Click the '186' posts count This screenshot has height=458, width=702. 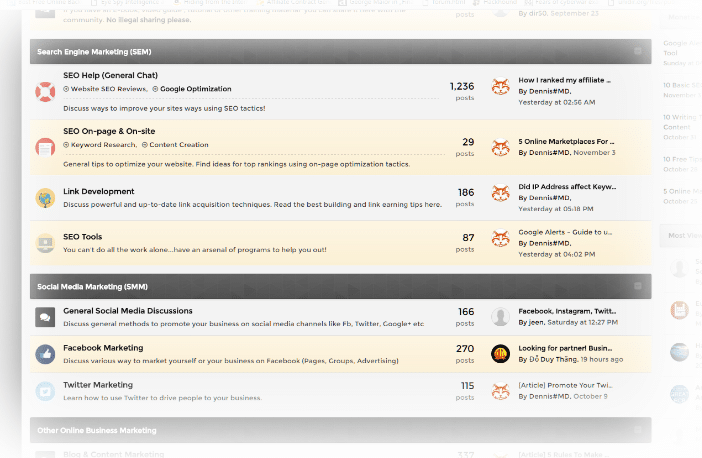[466, 192]
